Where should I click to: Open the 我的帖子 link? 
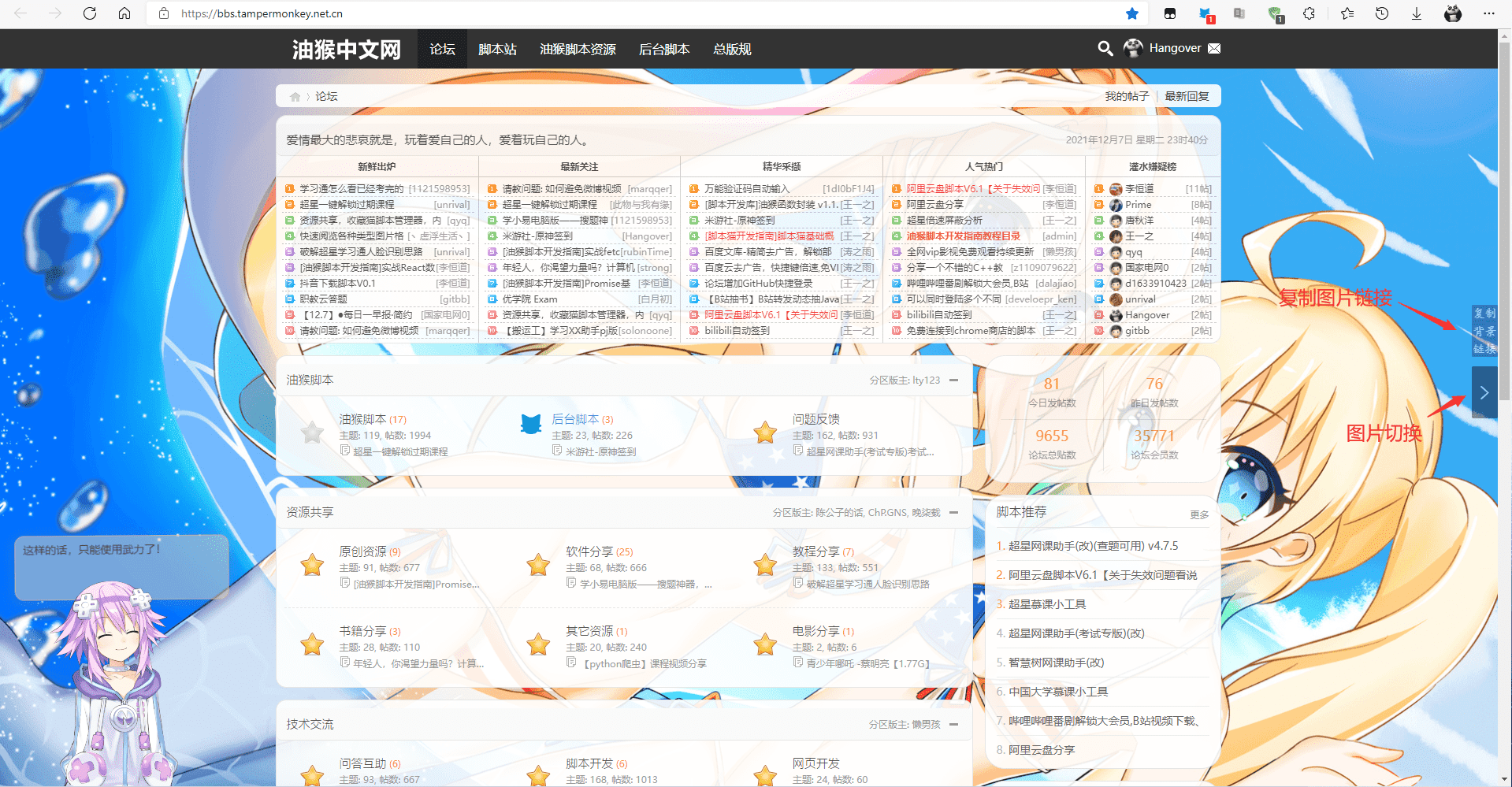coord(1127,96)
